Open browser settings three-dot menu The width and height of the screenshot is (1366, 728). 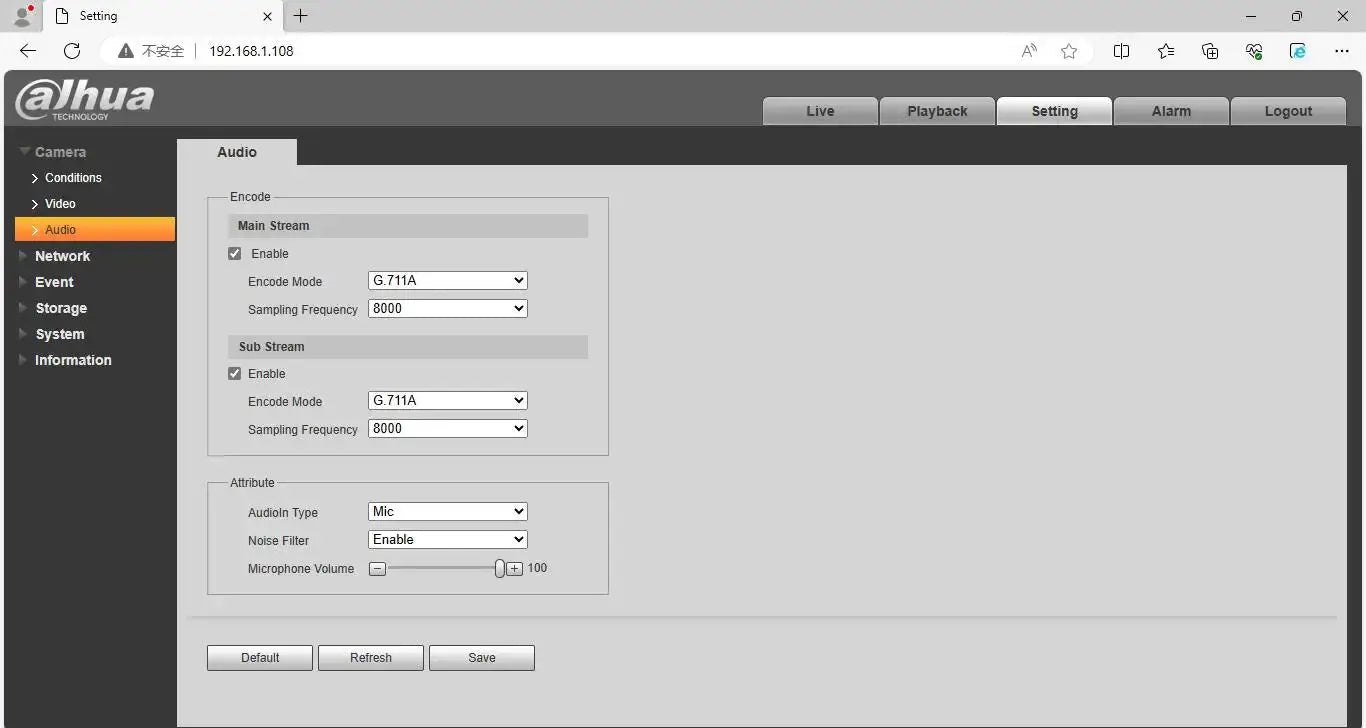click(1342, 51)
